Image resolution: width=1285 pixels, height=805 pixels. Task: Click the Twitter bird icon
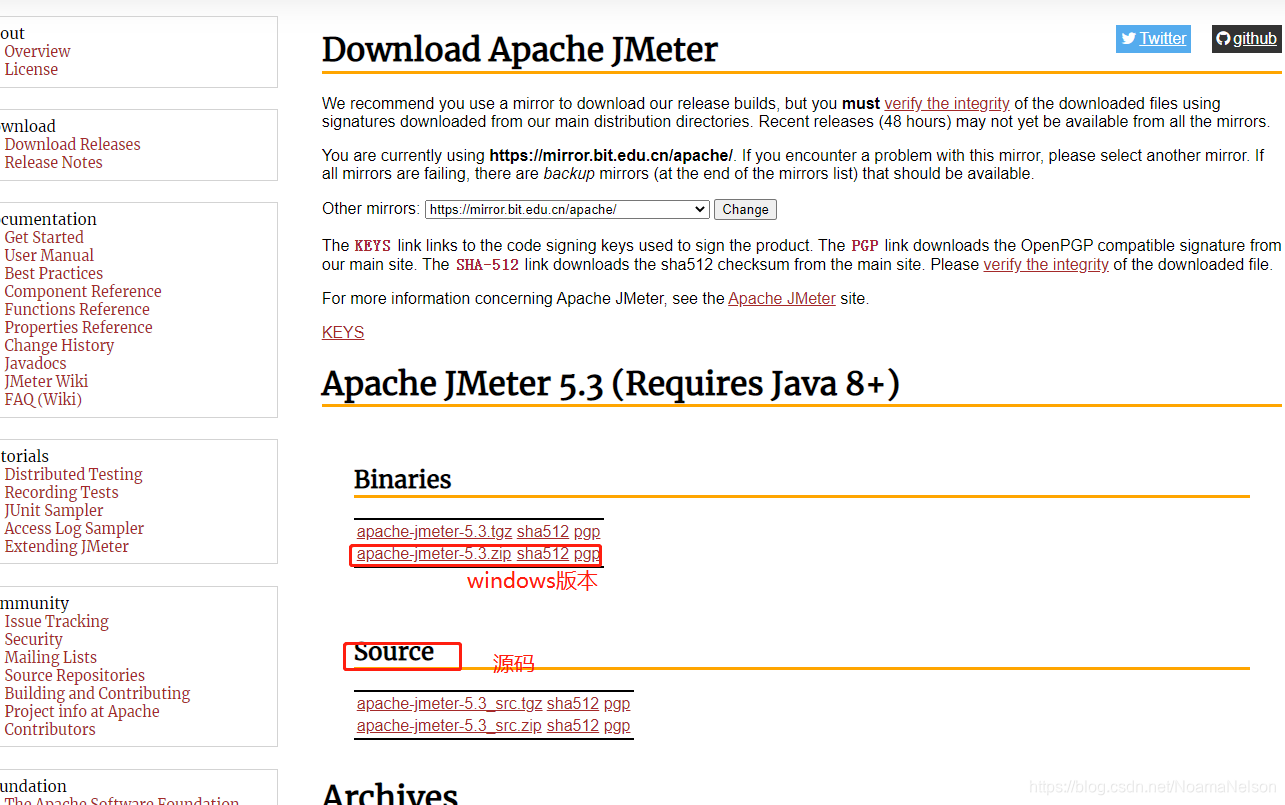coord(1128,39)
